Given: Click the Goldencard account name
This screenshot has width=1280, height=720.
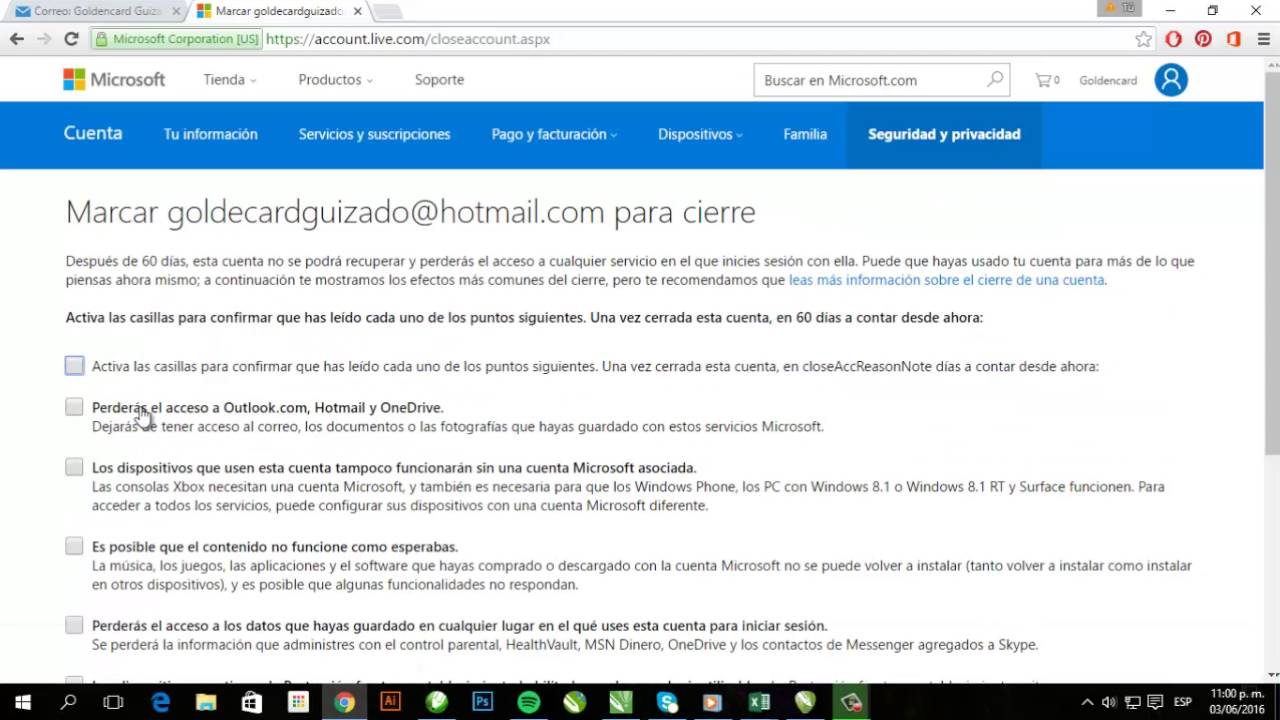Looking at the screenshot, I should pos(1108,80).
